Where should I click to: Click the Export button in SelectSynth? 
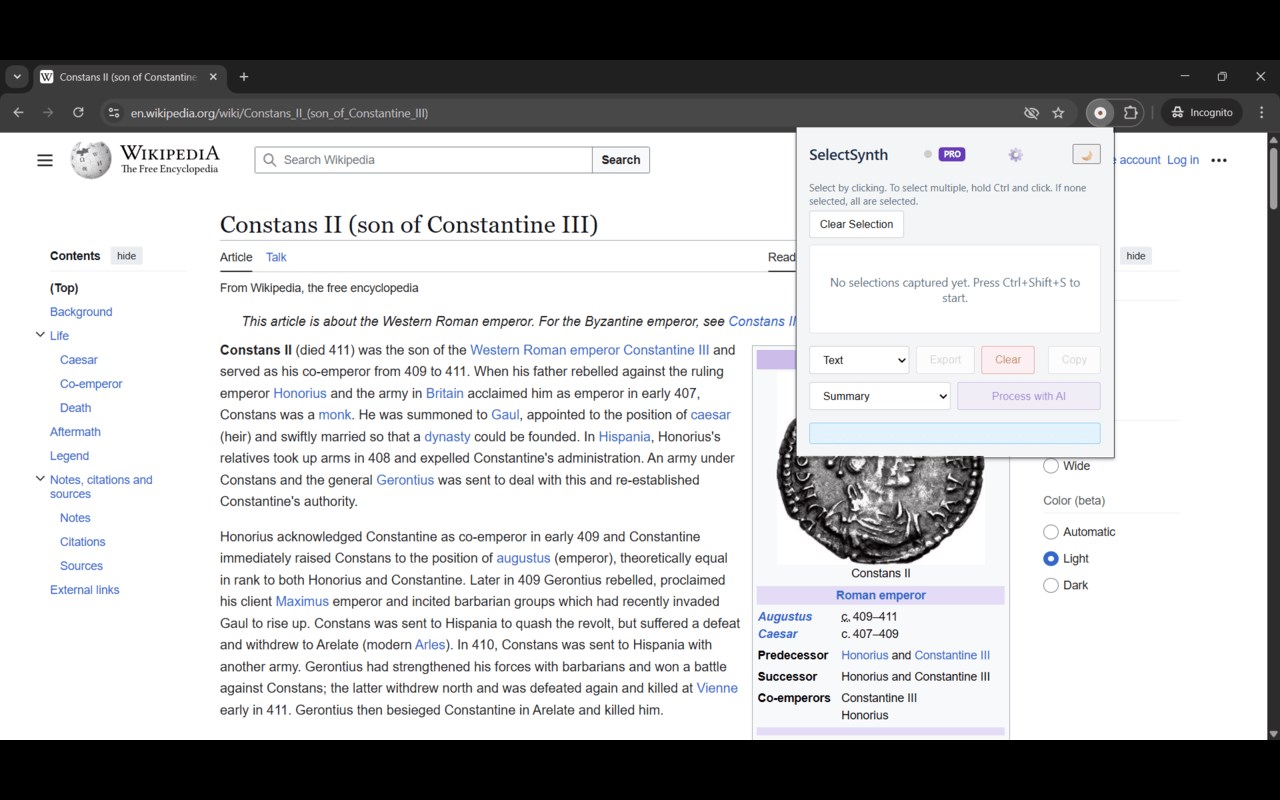(945, 360)
